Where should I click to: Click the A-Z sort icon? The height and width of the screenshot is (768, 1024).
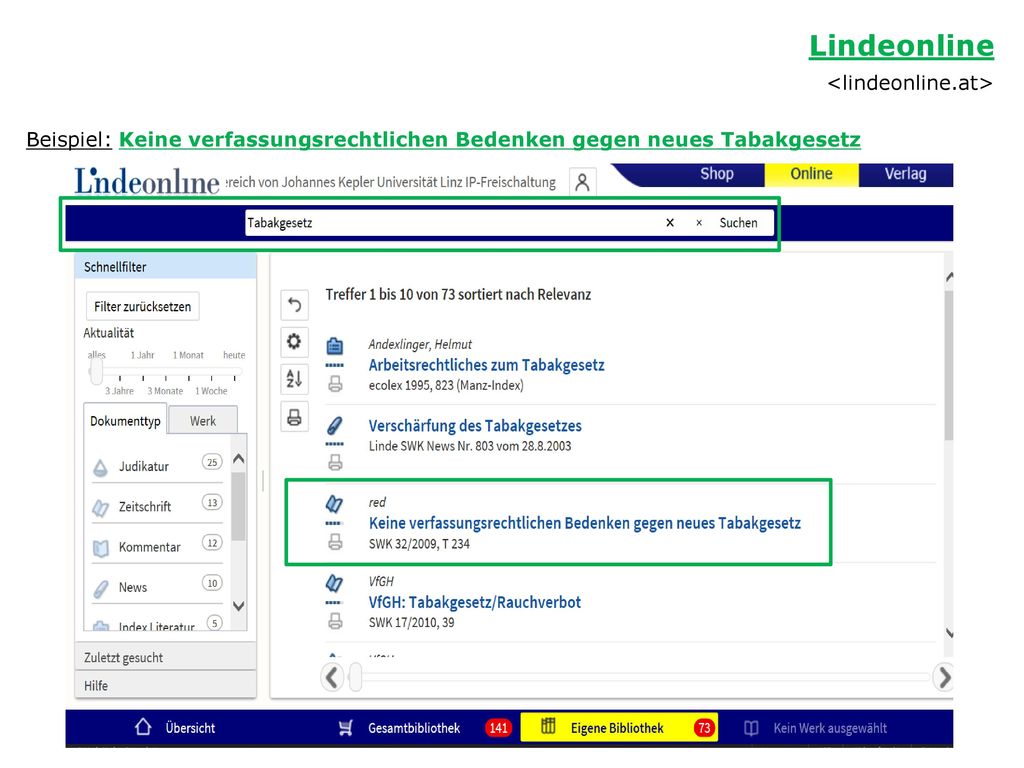[295, 379]
